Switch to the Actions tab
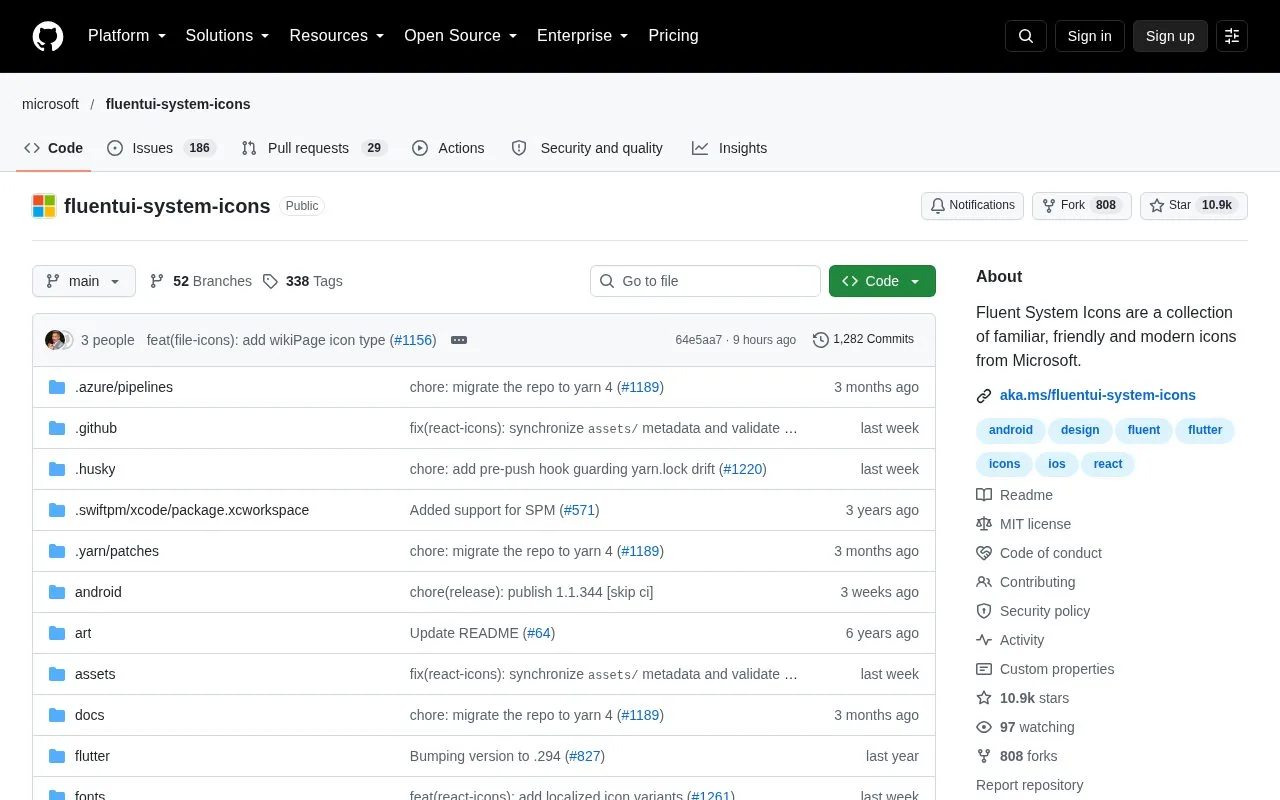 click(448, 148)
